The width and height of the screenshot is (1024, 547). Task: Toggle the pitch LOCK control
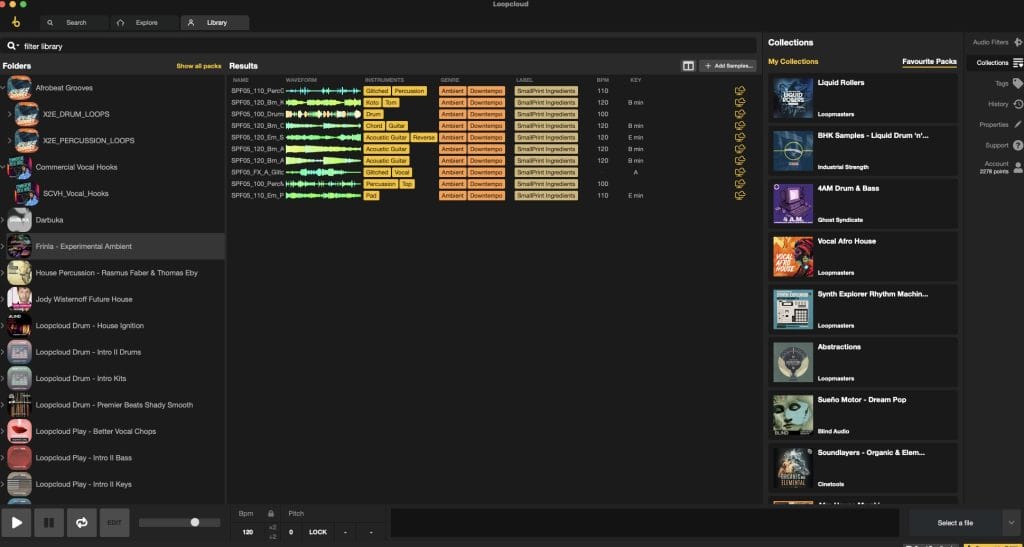(317, 532)
